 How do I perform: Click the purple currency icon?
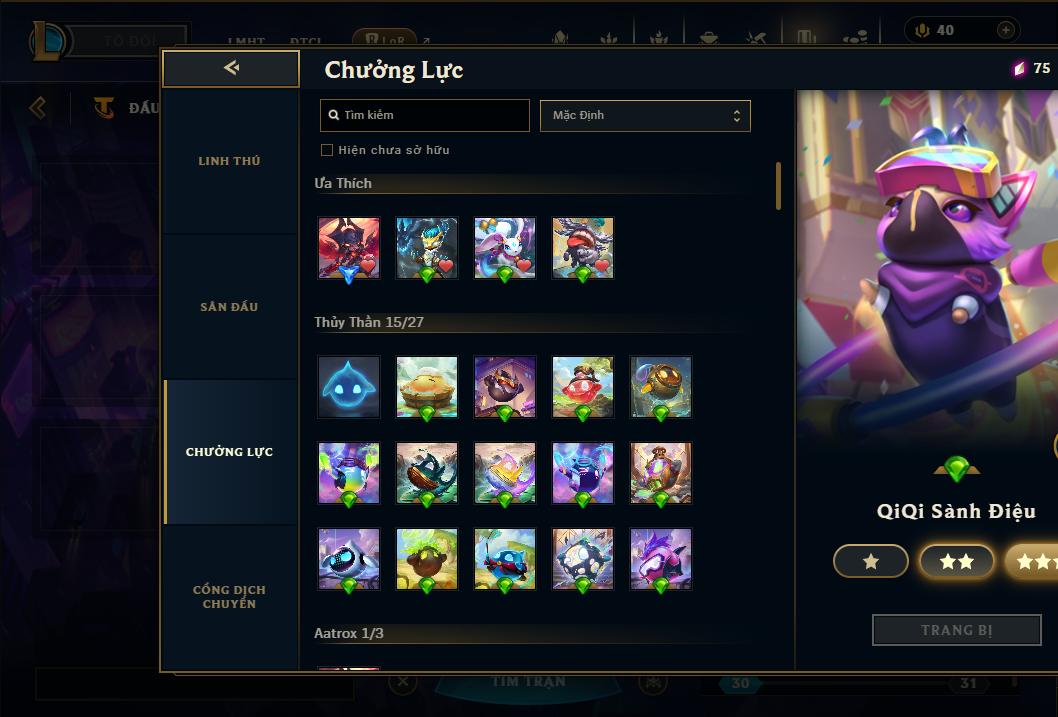(1019, 68)
